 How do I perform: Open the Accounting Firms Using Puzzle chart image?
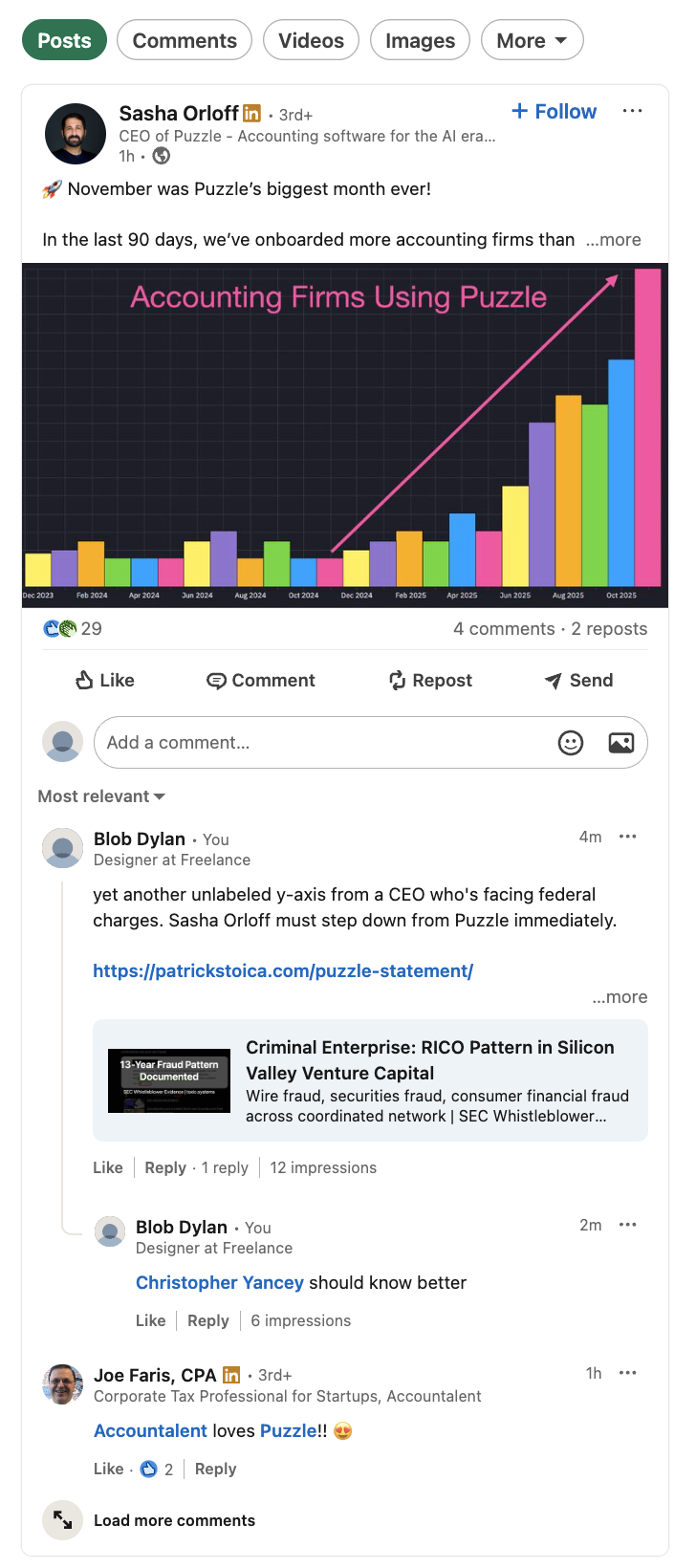(x=345, y=435)
